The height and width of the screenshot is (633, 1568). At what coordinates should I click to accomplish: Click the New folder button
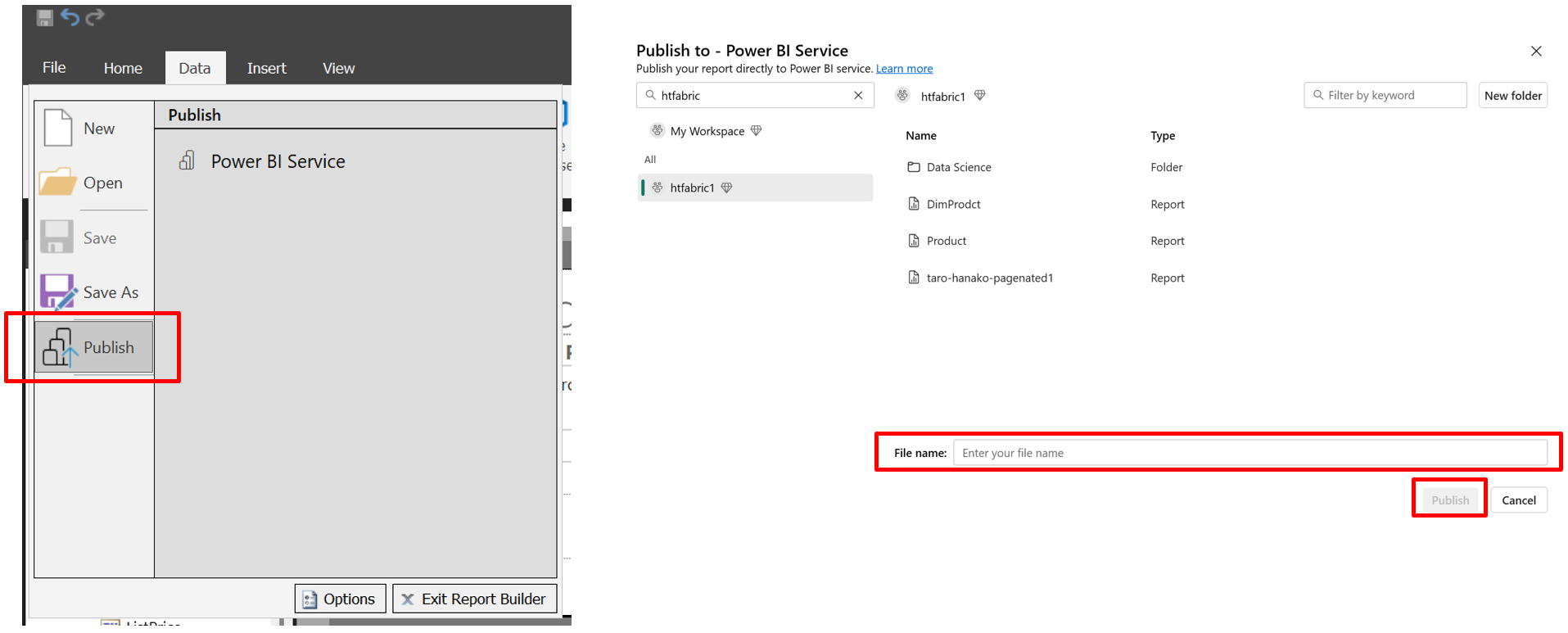[1512, 96]
